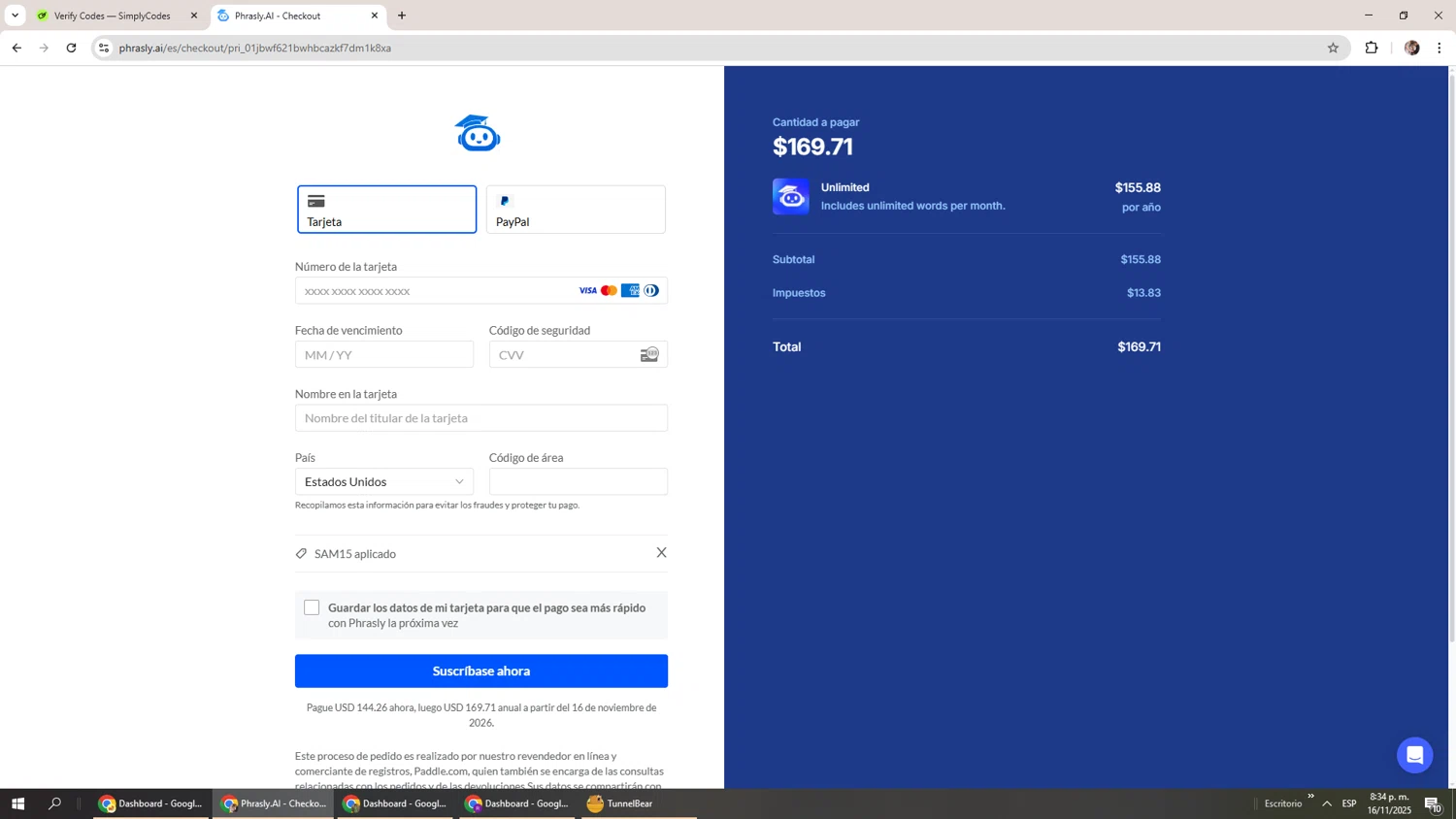Screen dimensions: 1456x819
Task: Open the Escritorio toolbar overflow chevron
Action: (1310, 797)
